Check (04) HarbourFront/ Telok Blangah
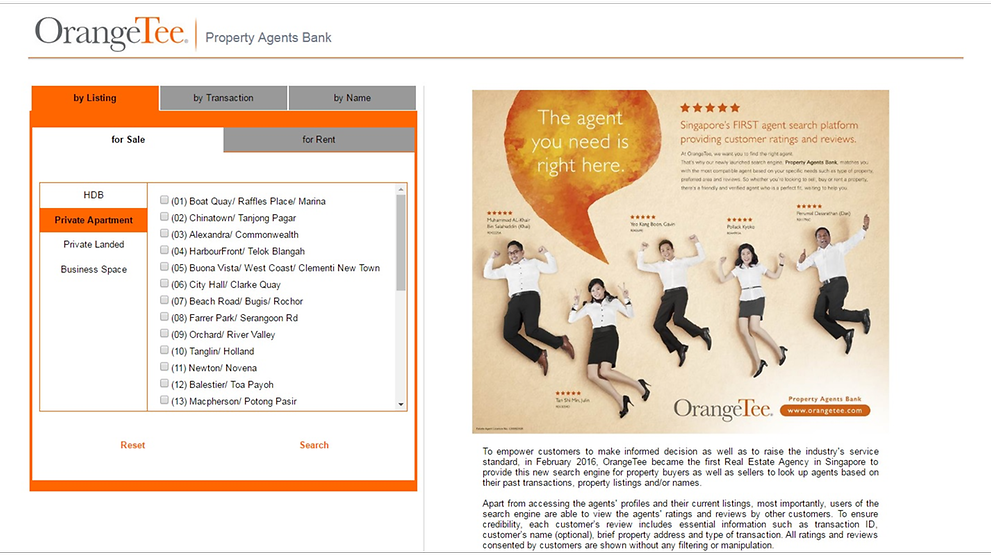Viewport: 991px width, 557px height. pyautogui.click(x=164, y=250)
